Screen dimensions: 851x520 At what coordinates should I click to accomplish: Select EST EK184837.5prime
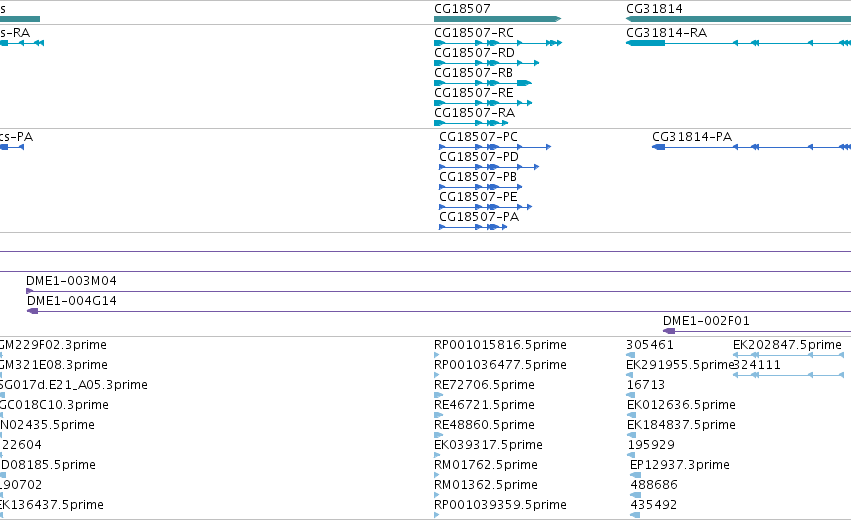(x=681, y=426)
